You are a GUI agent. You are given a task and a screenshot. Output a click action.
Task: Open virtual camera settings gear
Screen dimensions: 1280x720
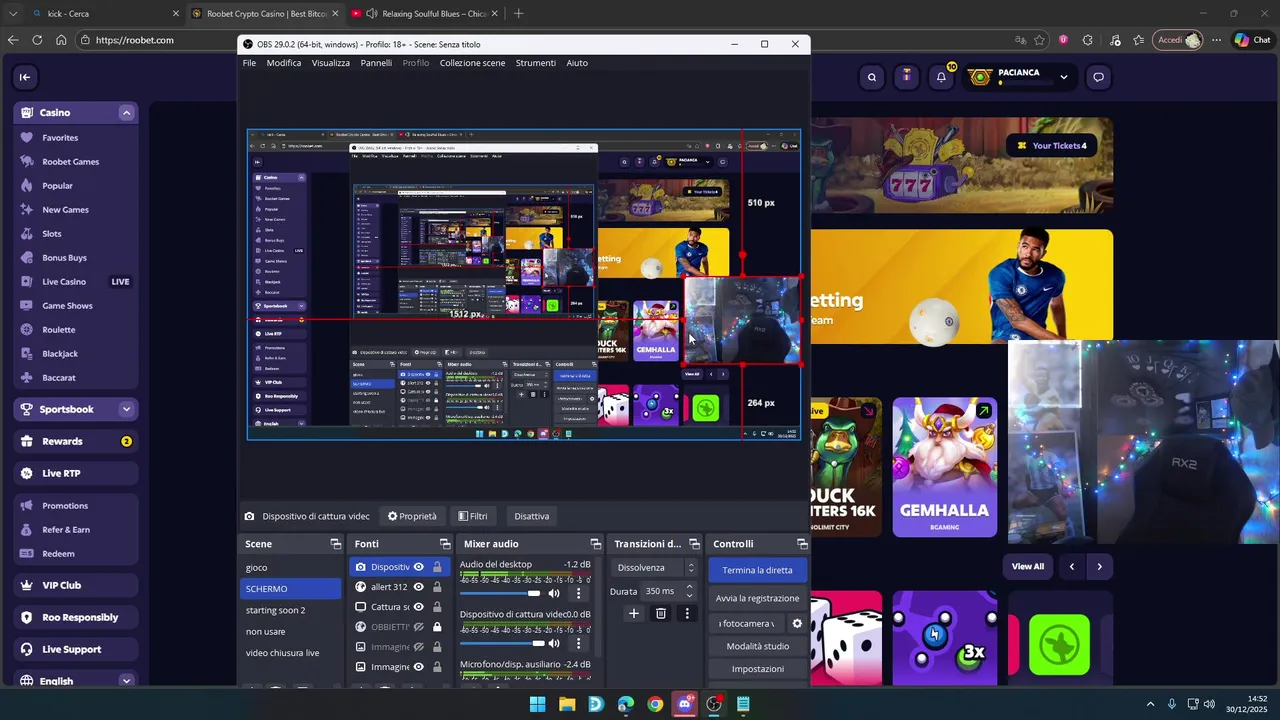pyautogui.click(x=797, y=623)
